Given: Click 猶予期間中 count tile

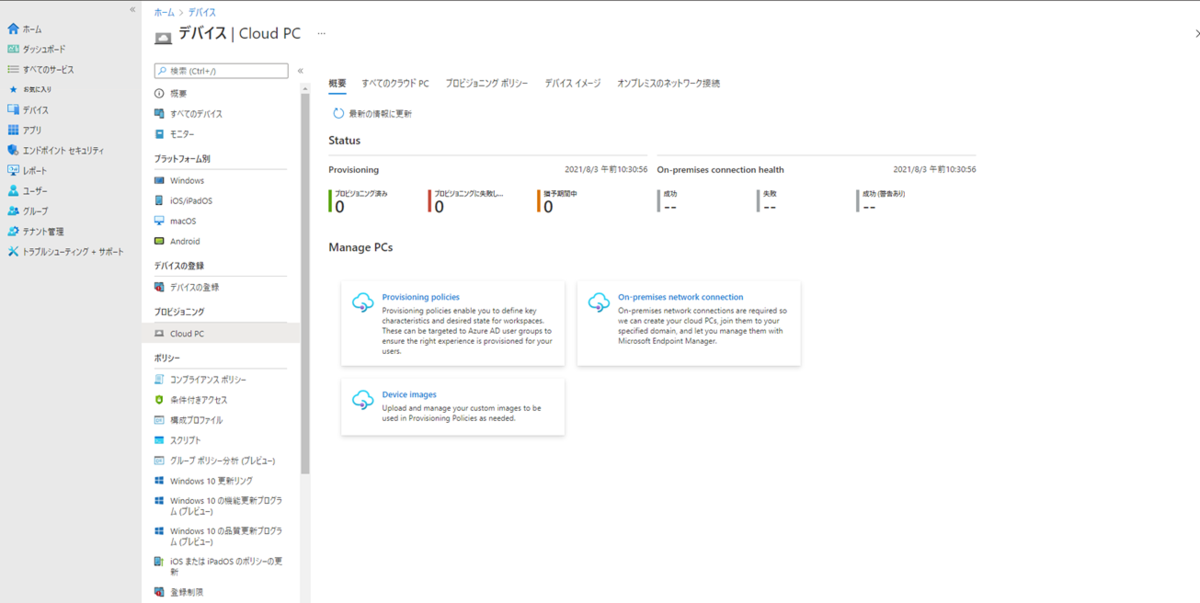Looking at the screenshot, I should tap(558, 201).
